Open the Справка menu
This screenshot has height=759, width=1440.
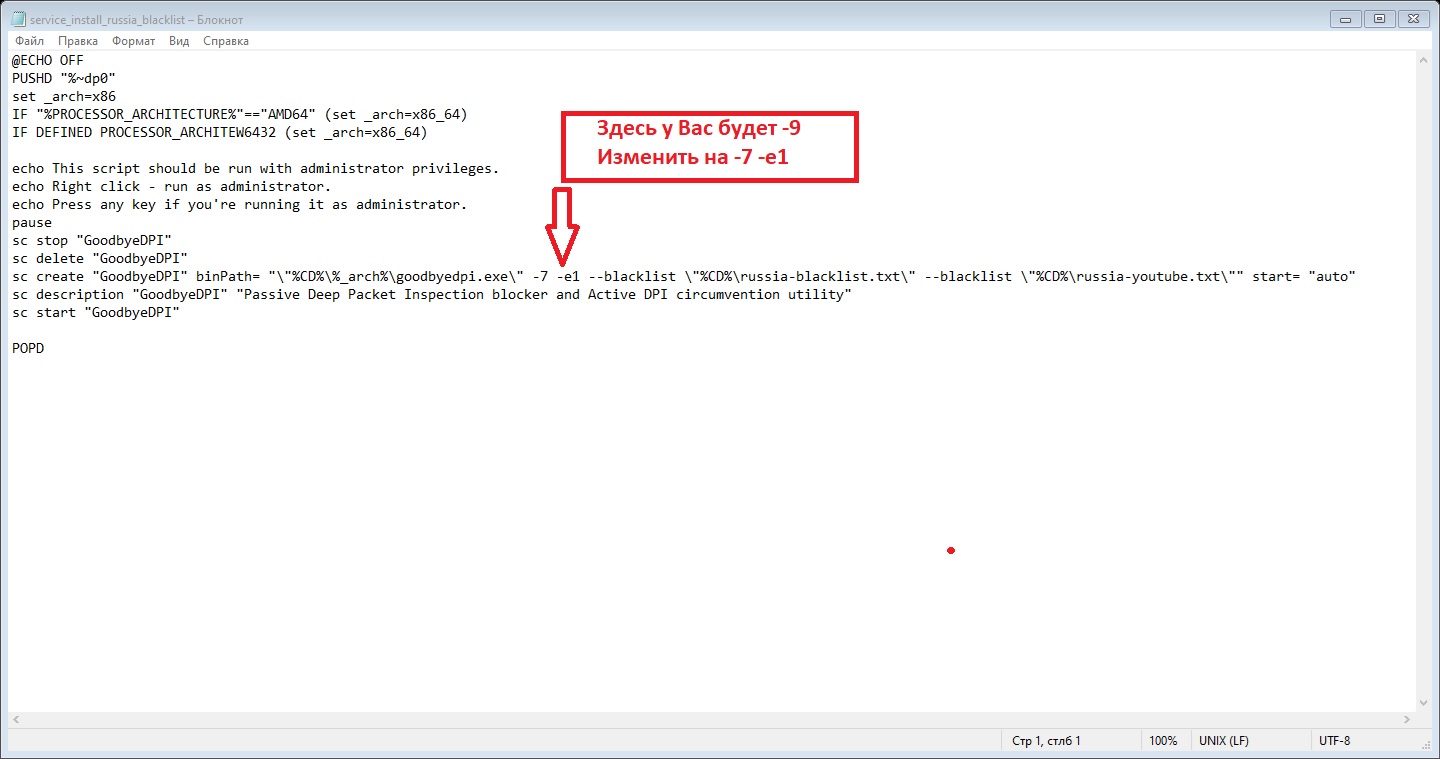[226, 41]
